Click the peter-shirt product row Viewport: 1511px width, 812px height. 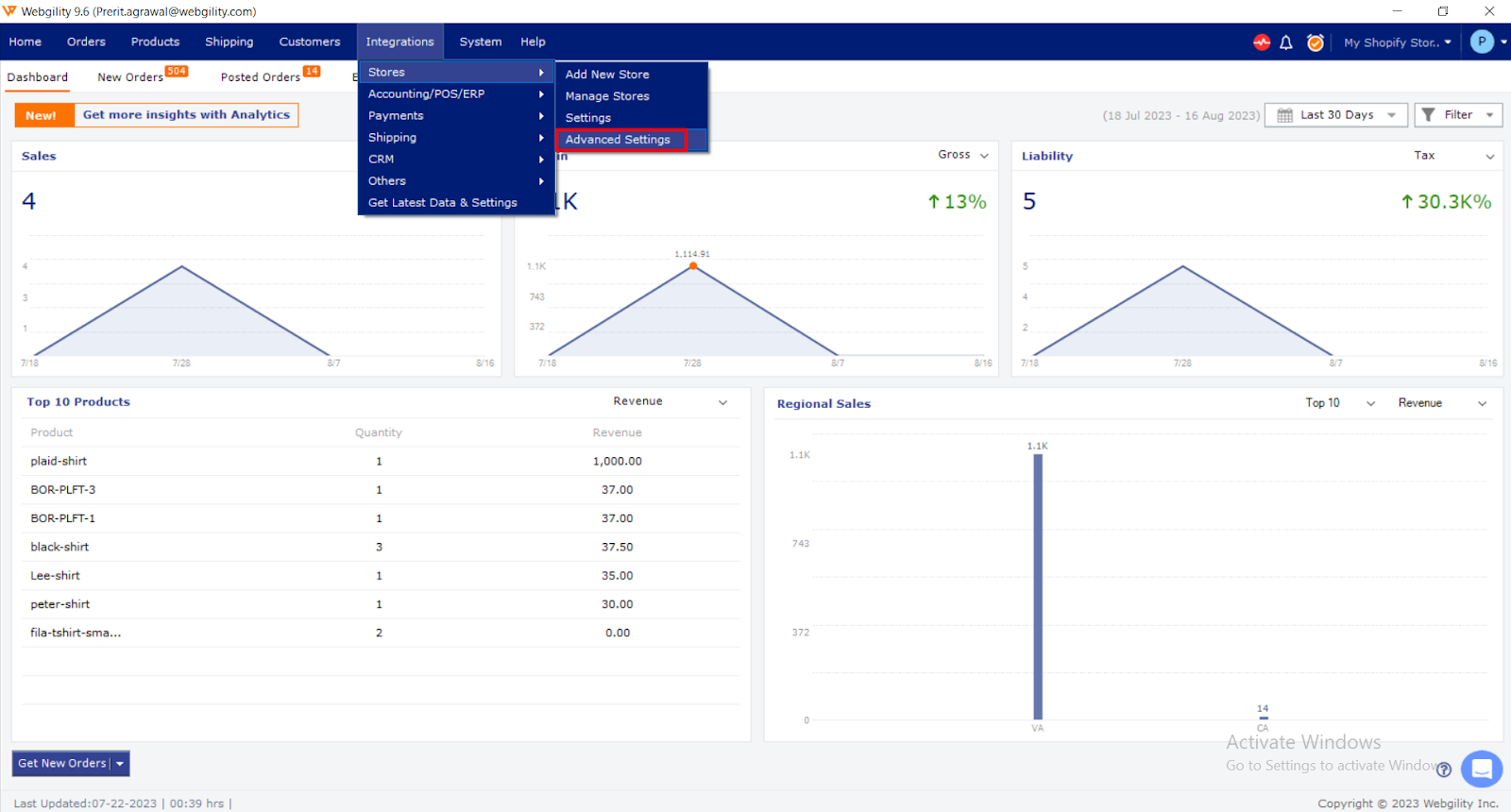(382, 604)
